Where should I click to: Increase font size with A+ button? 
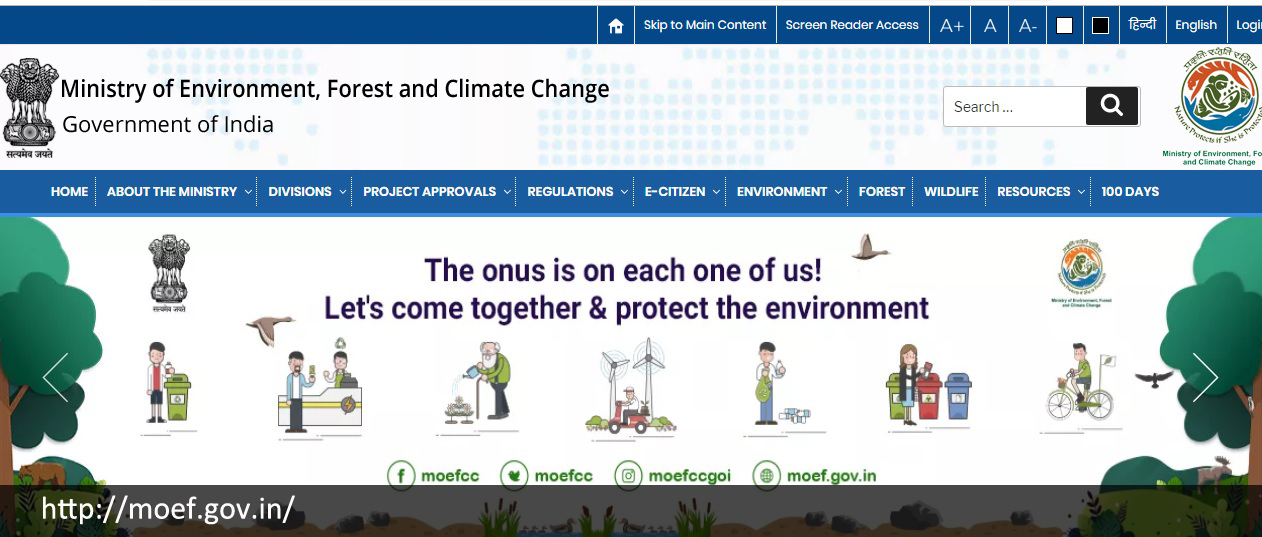click(951, 26)
